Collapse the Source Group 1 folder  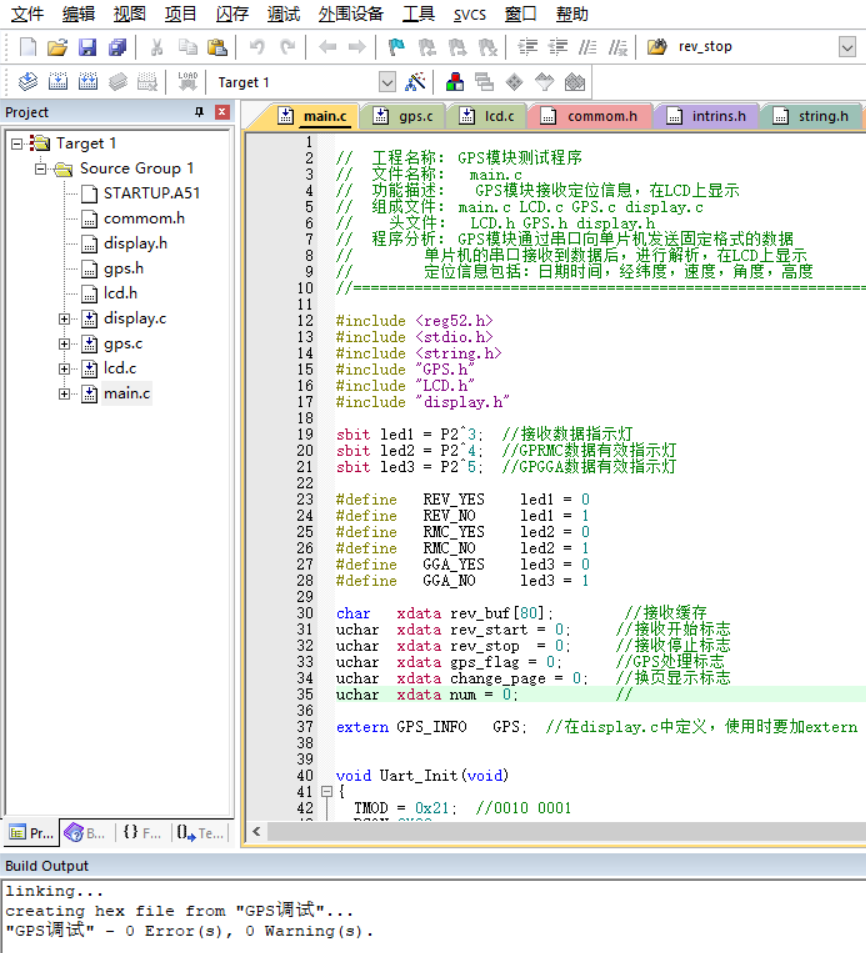point(41,168)
